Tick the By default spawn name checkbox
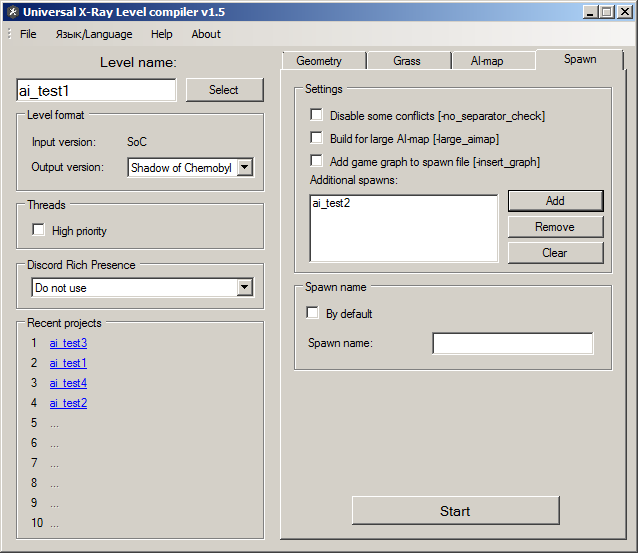Screen dimensions: 638x553 (313, 314)
